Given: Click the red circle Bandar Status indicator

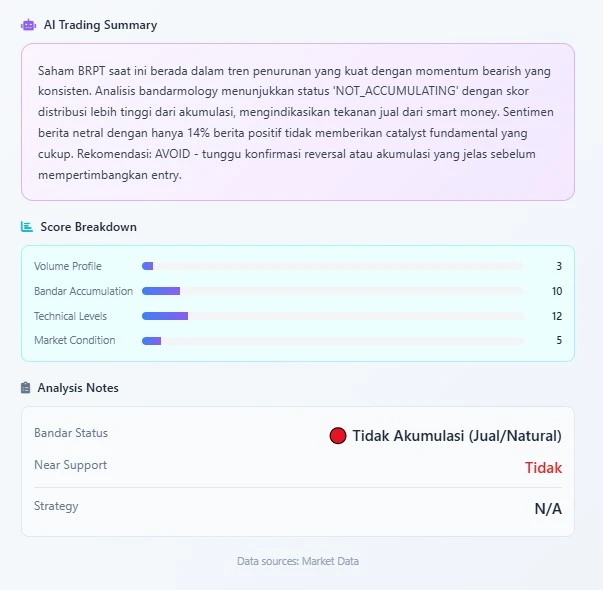Looking at the screenshot, I should [x=338, y=436].
